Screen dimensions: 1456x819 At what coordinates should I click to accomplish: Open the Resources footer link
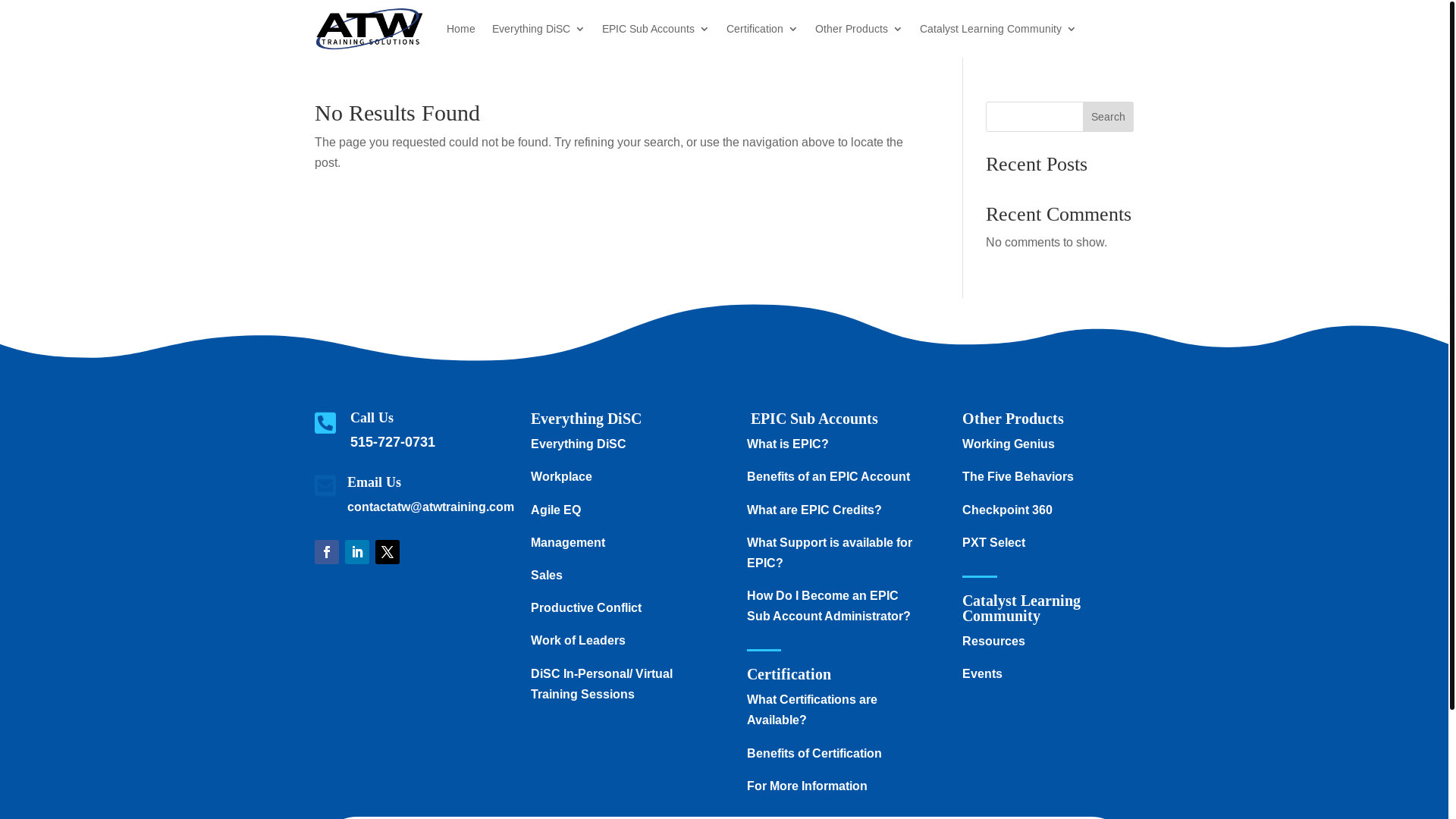(x=993, y=641)
